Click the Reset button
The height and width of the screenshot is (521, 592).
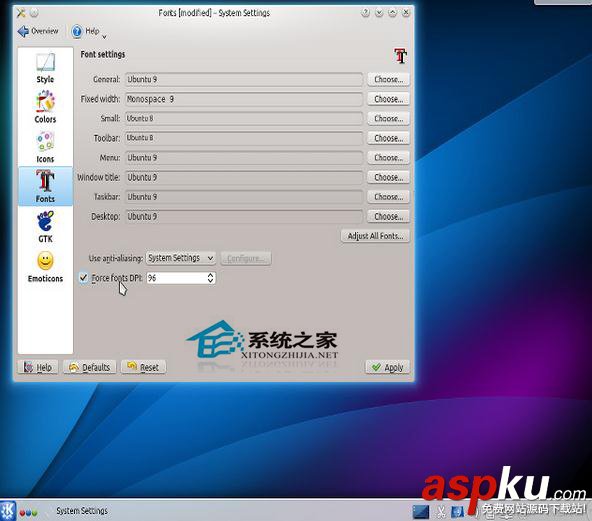click(x=143, y=367)
